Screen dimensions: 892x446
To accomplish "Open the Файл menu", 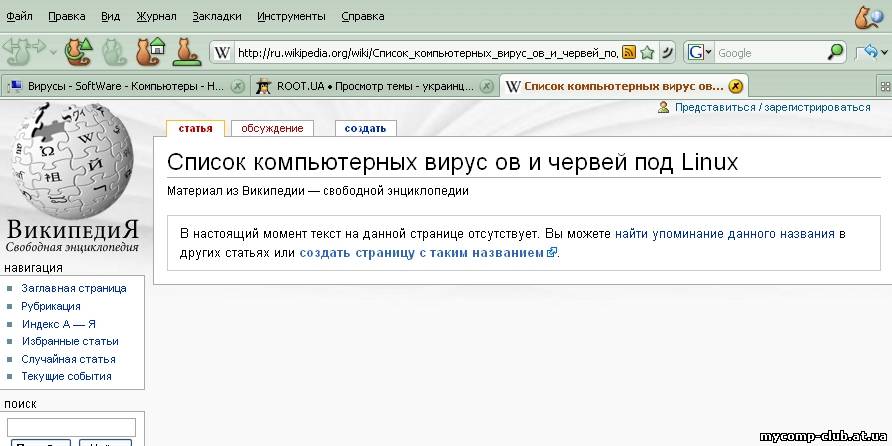I will coord(19,16).
